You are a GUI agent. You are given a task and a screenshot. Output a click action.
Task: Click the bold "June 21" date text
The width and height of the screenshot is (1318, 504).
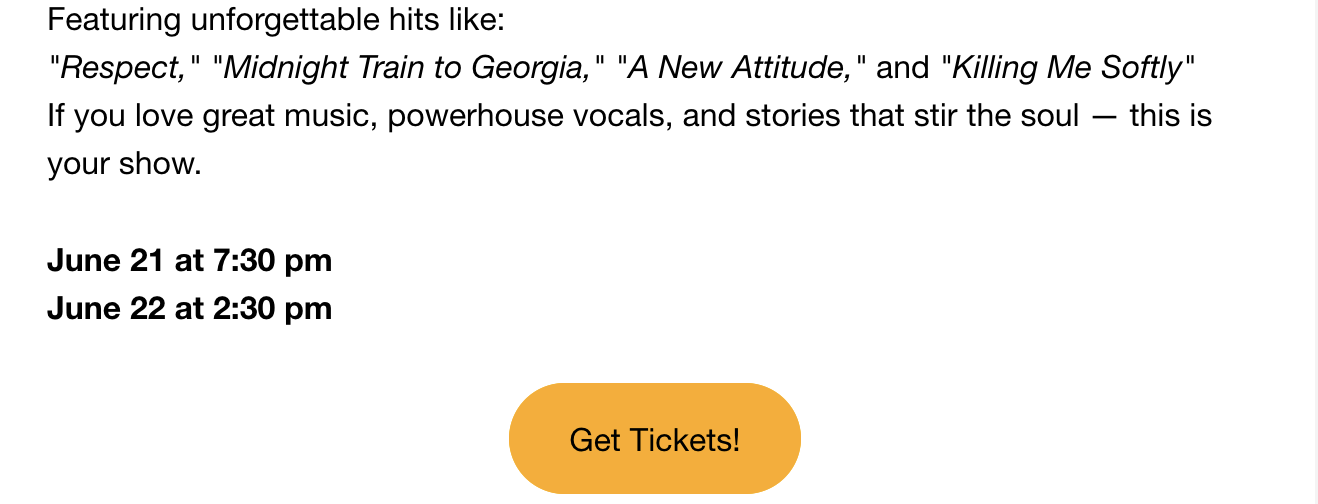coord(106,261)
